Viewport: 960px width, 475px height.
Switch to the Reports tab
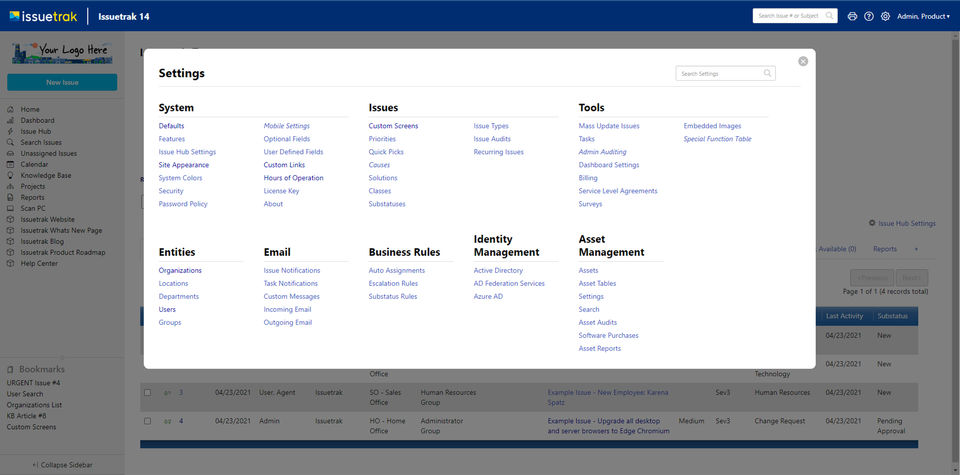tap(885, 249)
